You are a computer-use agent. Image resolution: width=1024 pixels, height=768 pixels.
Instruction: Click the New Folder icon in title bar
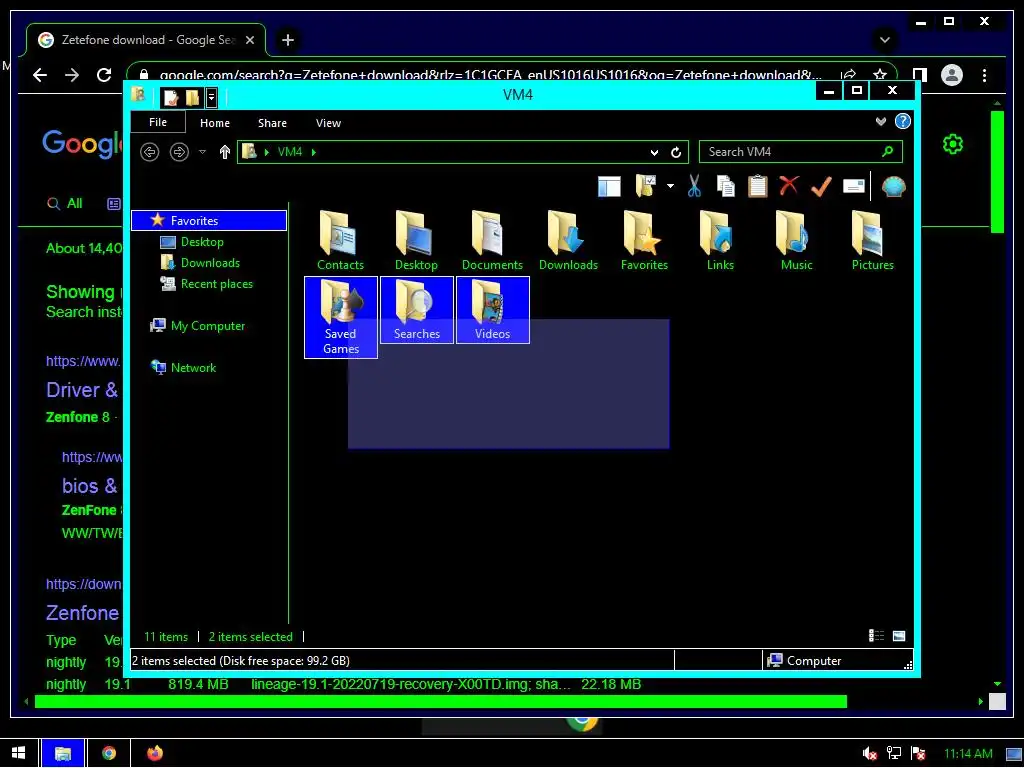192,98
